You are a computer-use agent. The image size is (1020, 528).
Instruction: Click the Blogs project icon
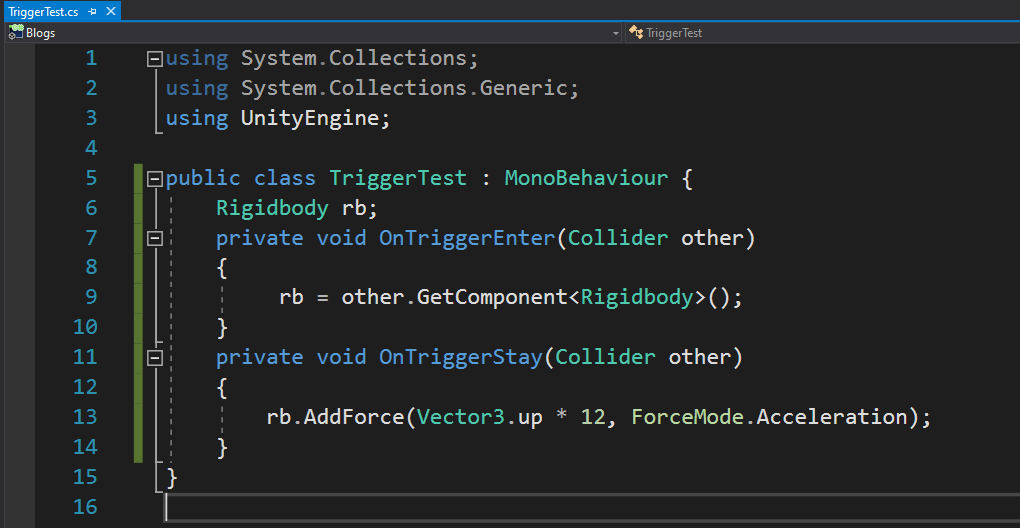pyautogui.click(x=16, y=33)
